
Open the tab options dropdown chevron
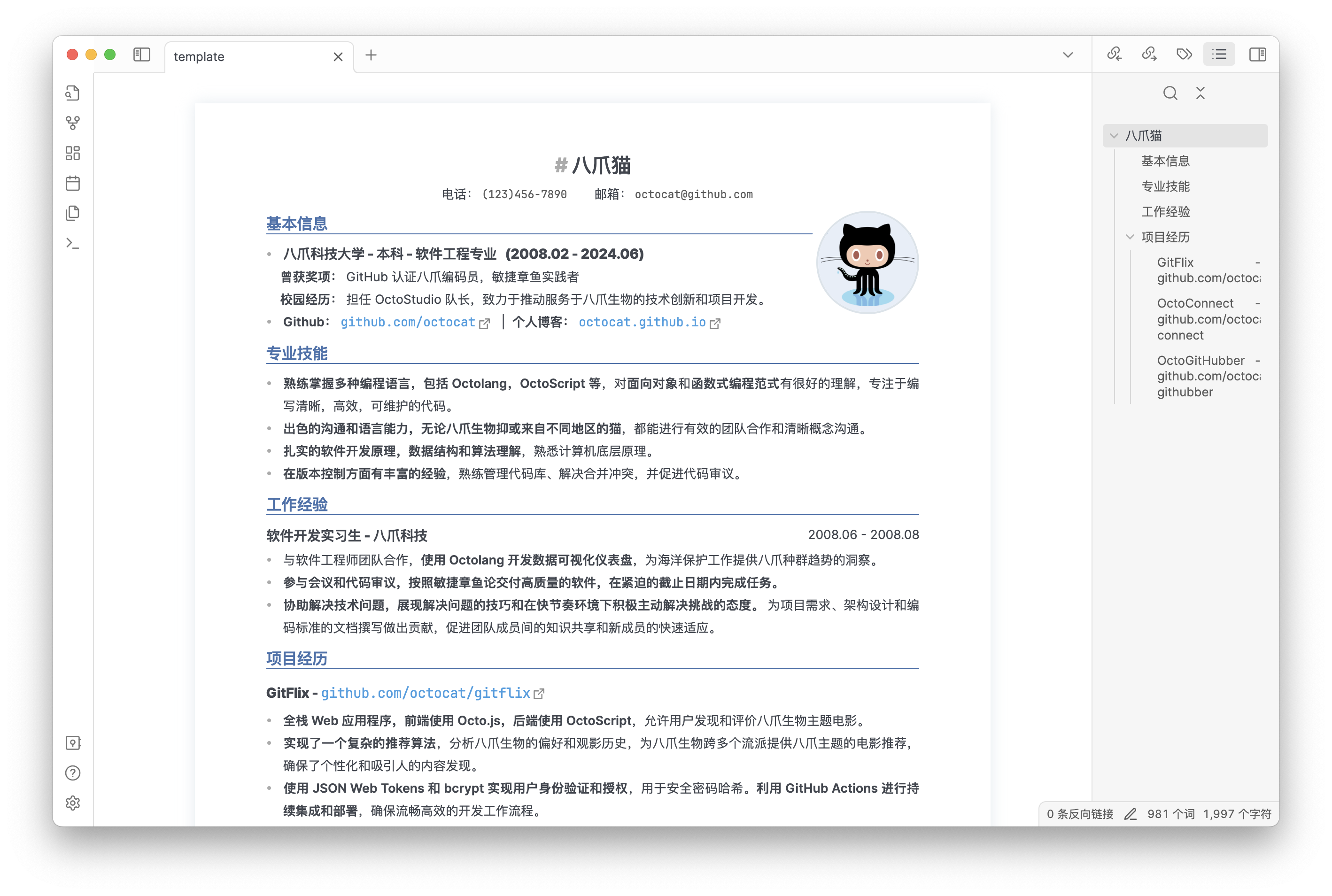(1068, 54)
